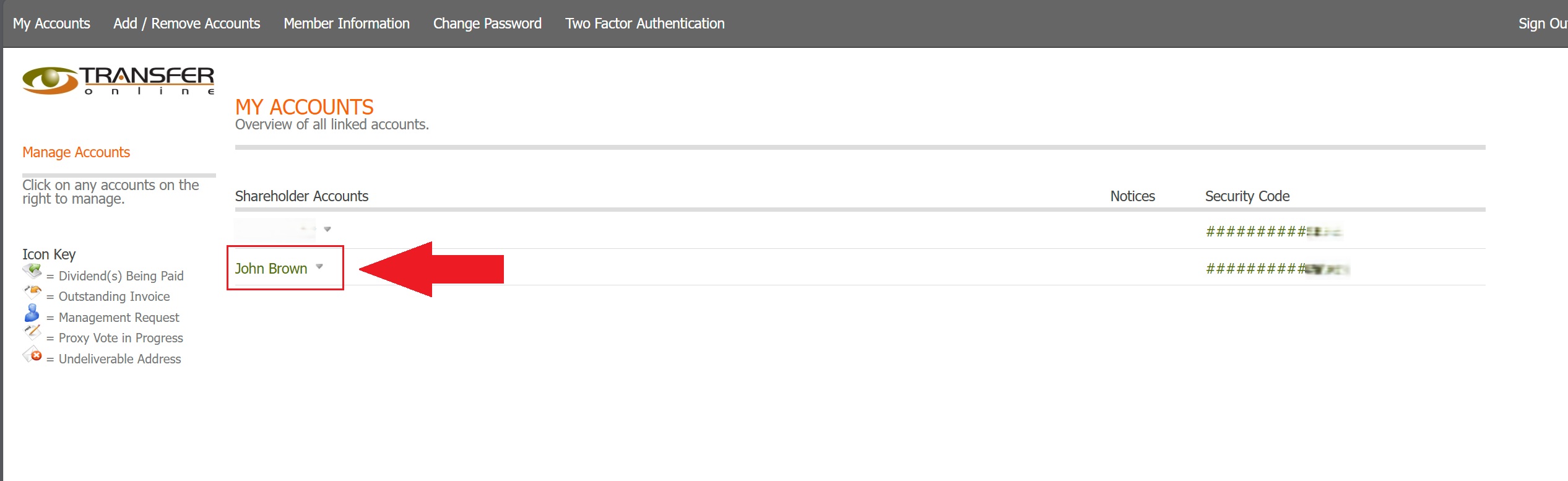Select Change Password in top navigation

(487, 24)
